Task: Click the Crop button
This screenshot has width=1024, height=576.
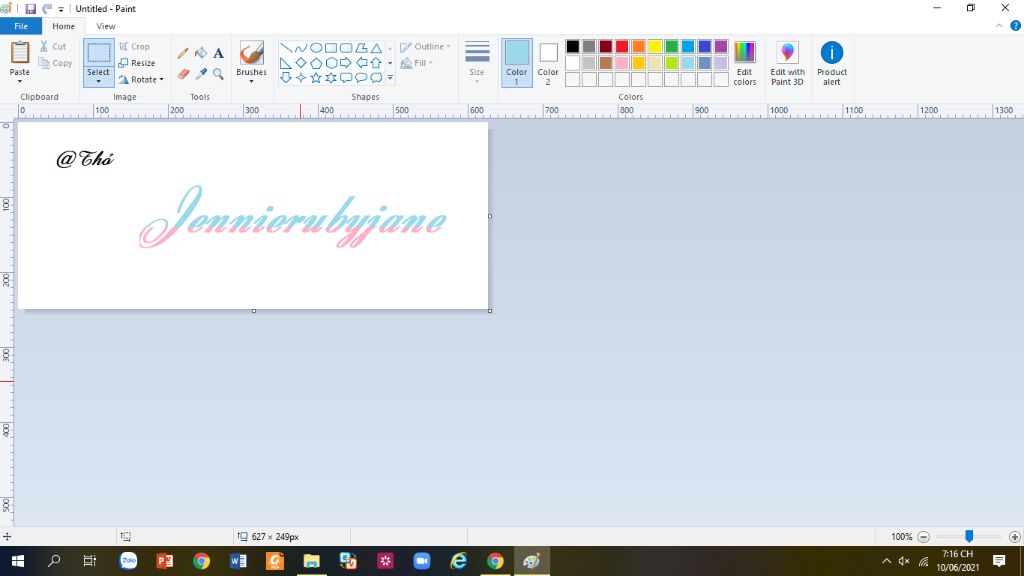Action: [x=135, y=46]
